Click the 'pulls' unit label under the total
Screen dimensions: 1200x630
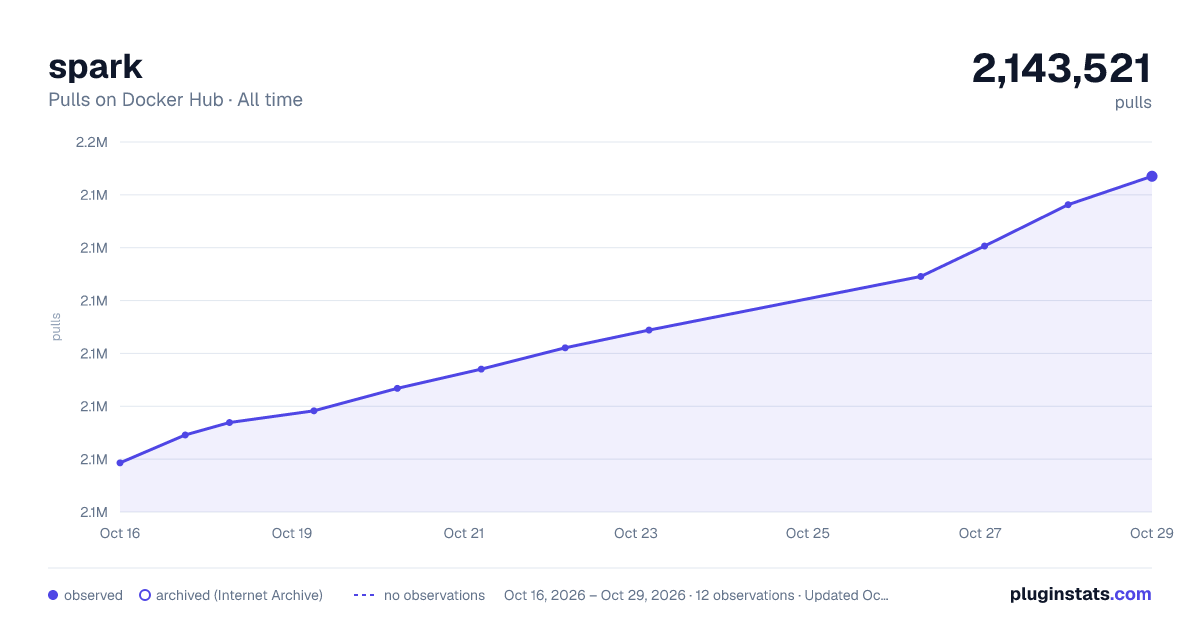1133,103
